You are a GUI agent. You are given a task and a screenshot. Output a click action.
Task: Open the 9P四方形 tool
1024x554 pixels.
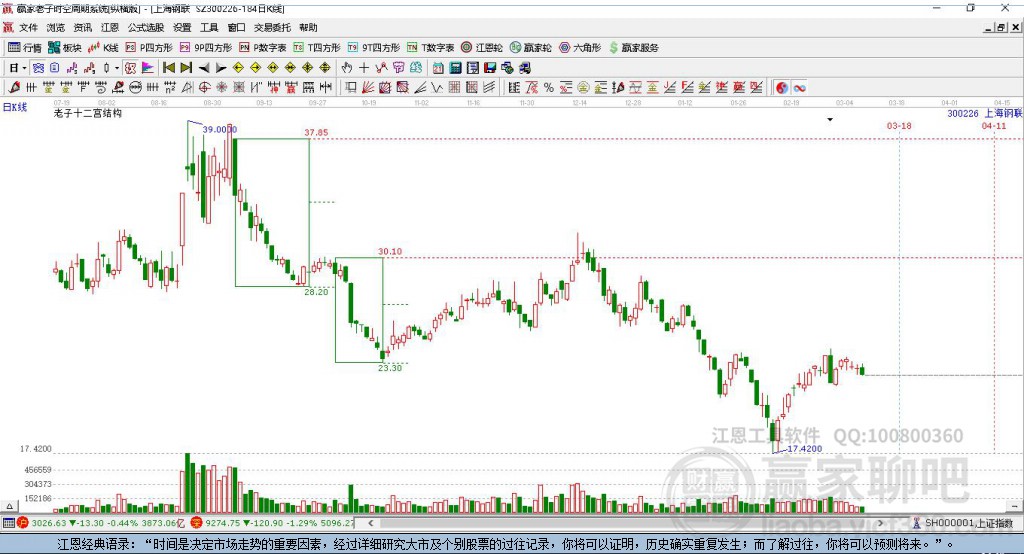point(206,48)
